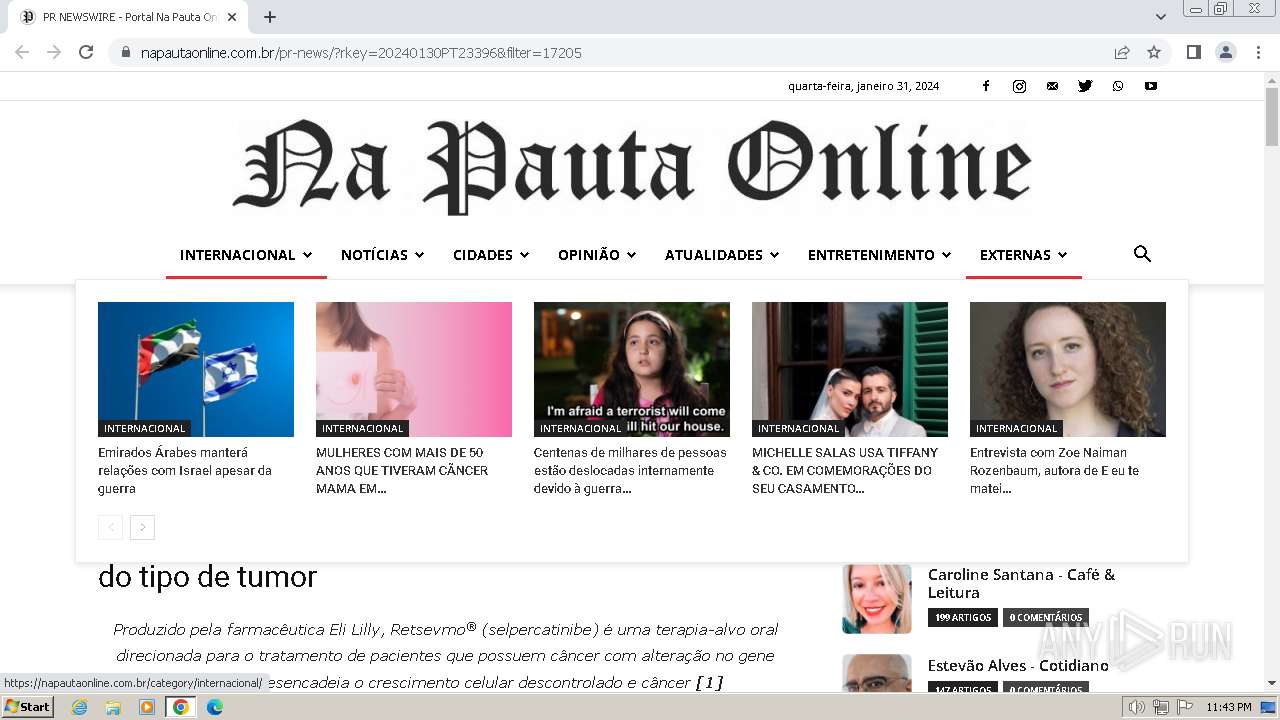This screenshot has height=720, width=1280.
Task: Open the Emirados Árabes article thumbnail
Action: (x=196, y=369)
